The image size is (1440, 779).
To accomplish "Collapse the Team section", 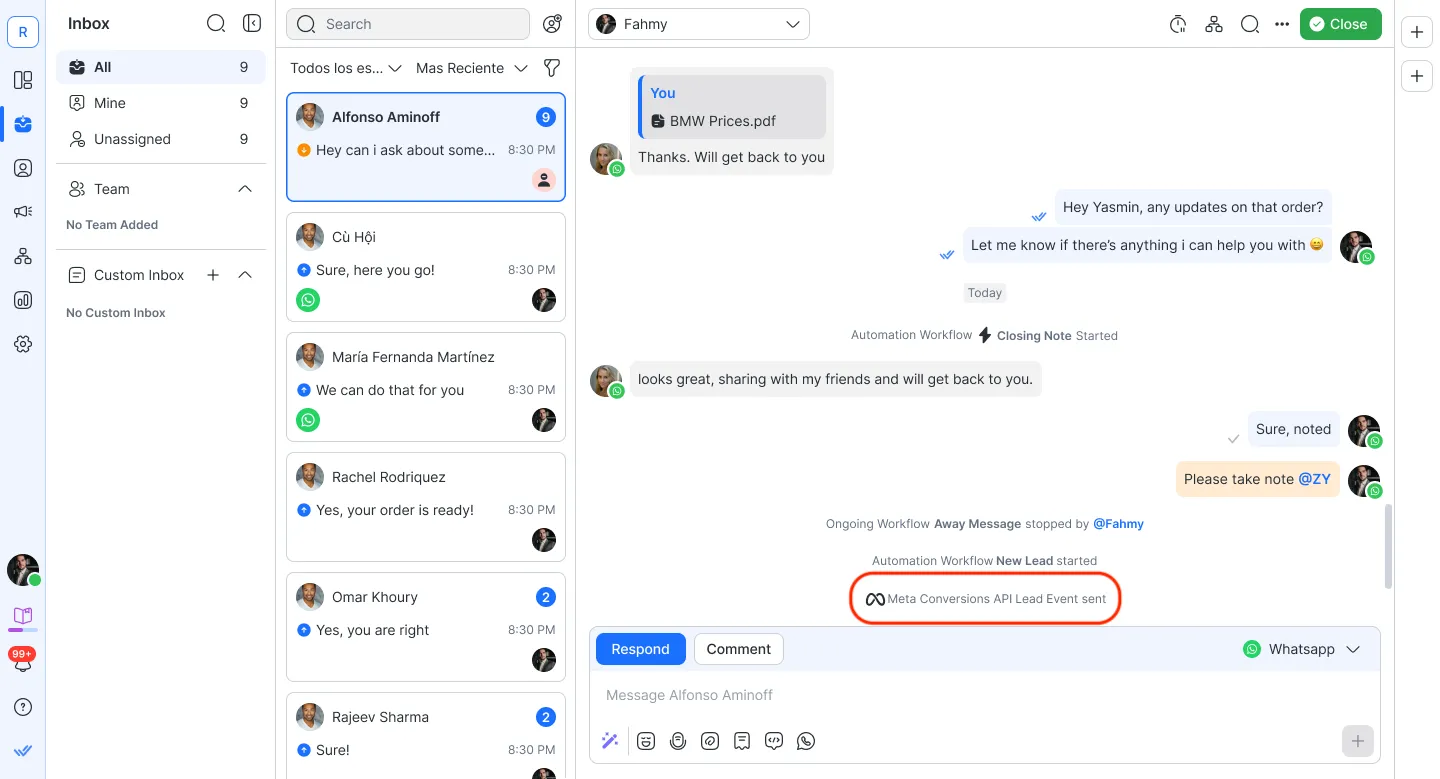I will click(x=245, y=189).
